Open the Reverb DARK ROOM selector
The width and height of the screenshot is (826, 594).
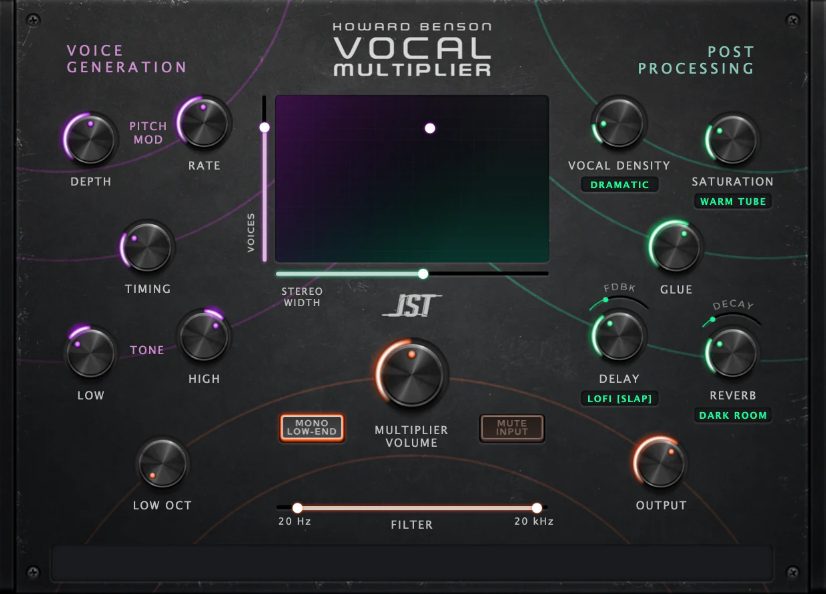[x=733, y=415]
